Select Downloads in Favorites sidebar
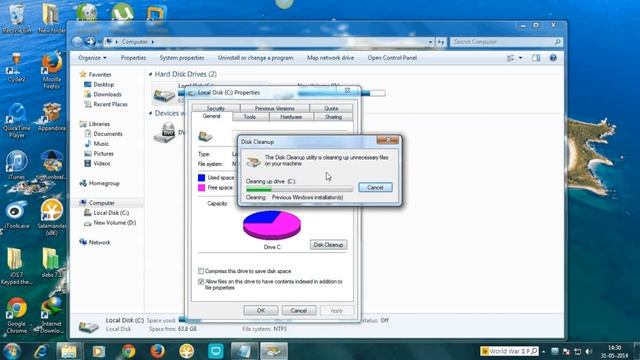The height and width of the screenshot is (360, 640). 107,94
